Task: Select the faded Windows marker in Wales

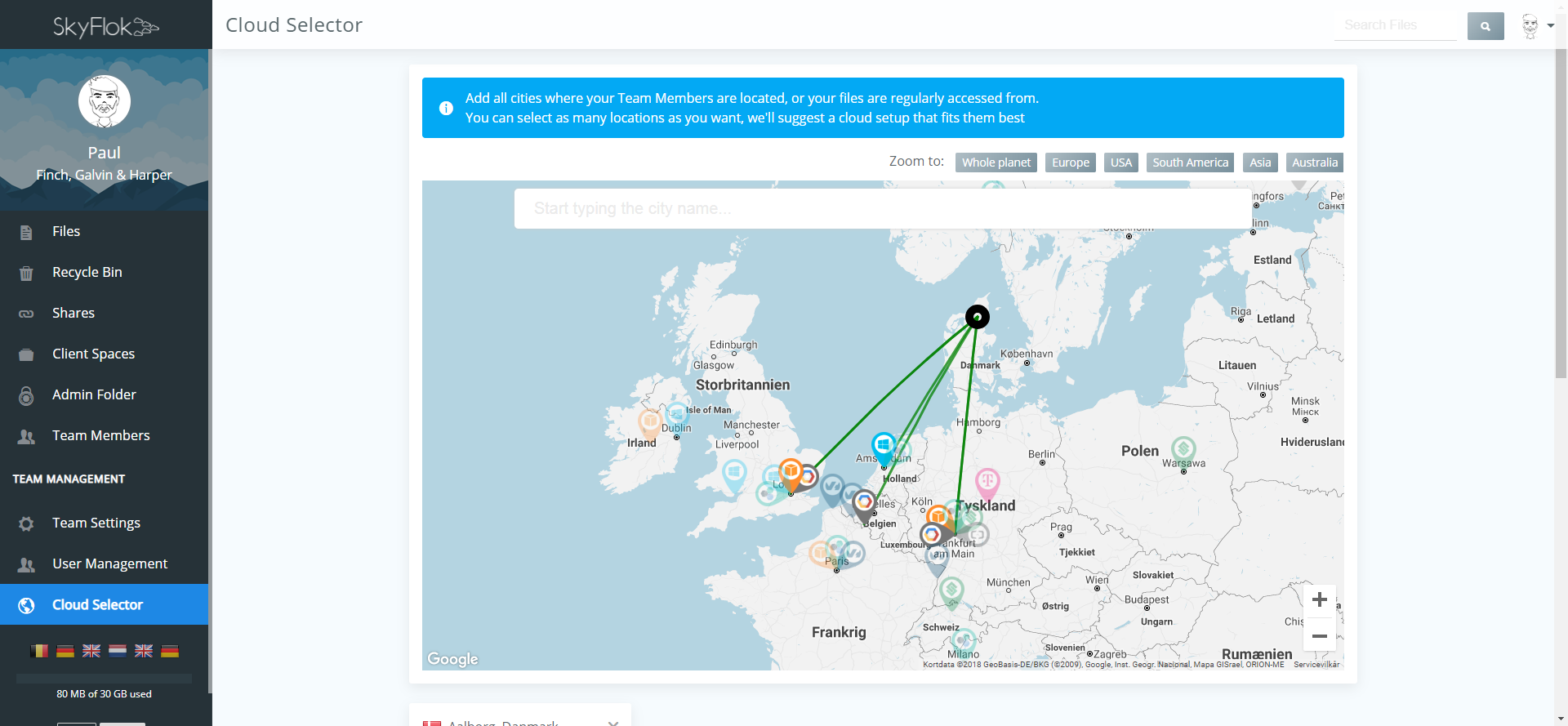Action: click(x=734, y=476)
